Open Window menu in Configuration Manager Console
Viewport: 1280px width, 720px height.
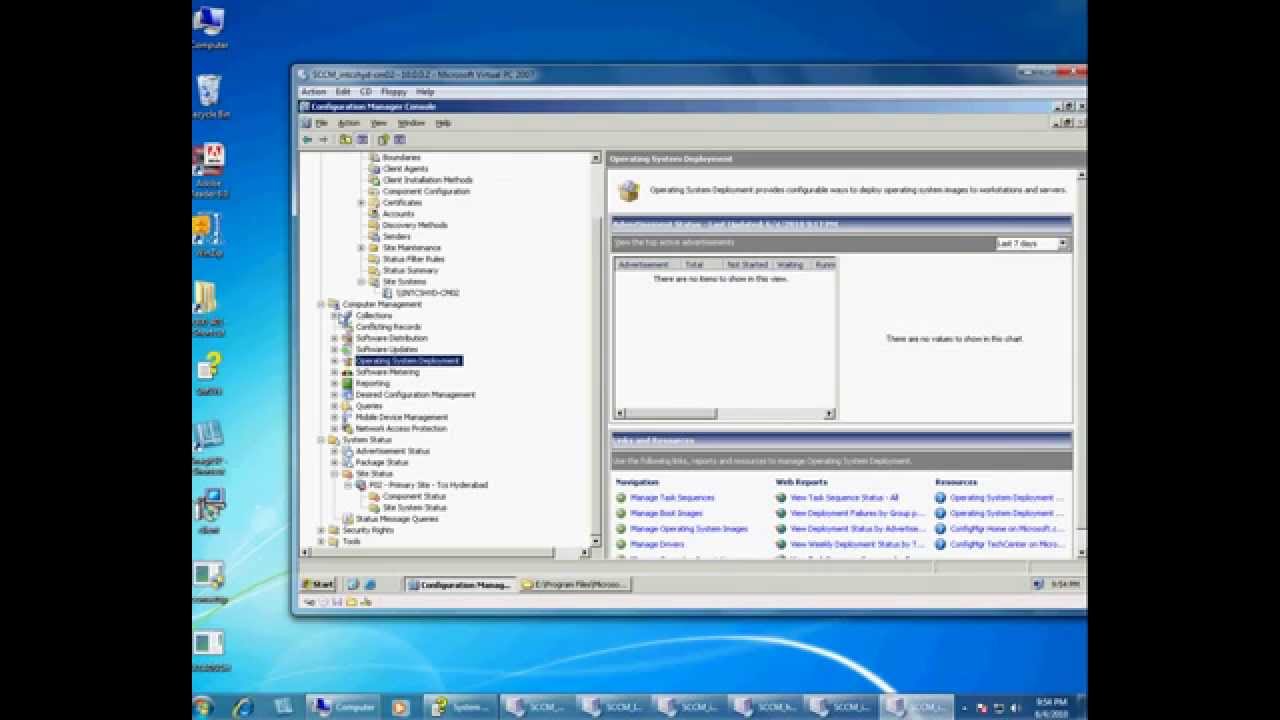pyautogui.click(x=411, y=123)
